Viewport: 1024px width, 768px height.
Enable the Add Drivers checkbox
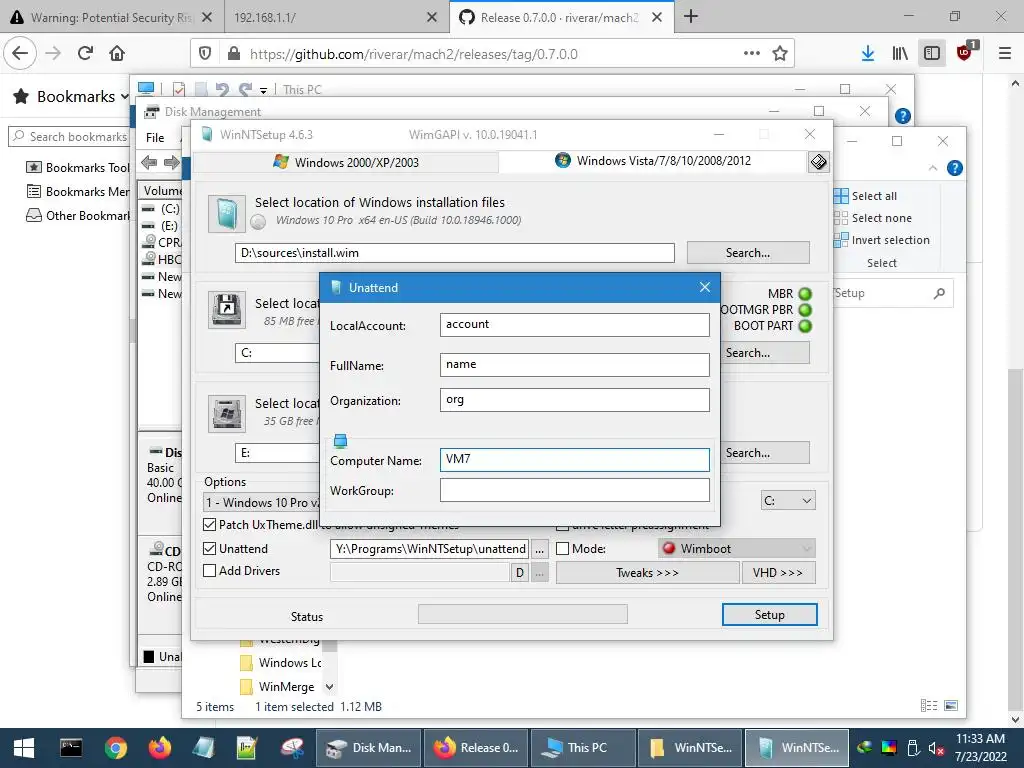tap(210, 571)
